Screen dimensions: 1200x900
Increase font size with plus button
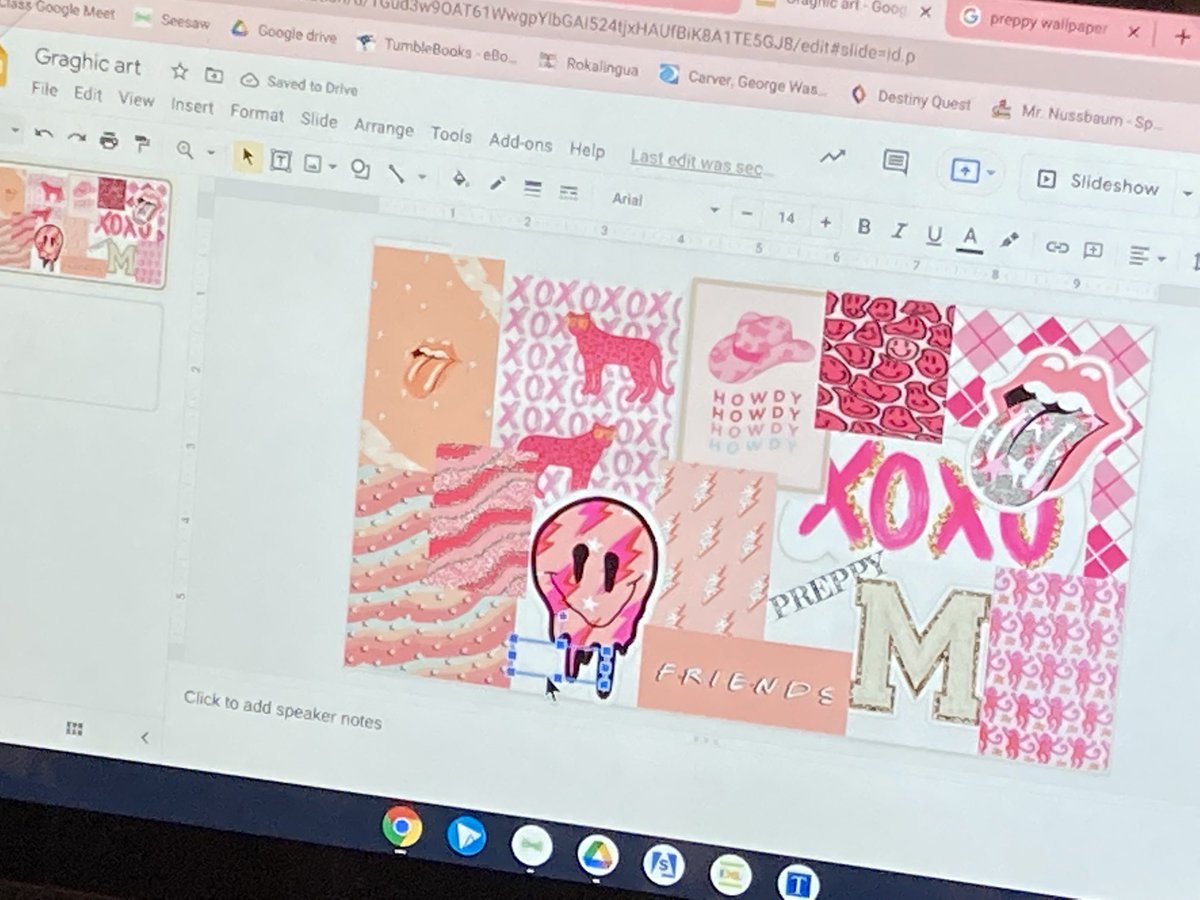(825, 222)
